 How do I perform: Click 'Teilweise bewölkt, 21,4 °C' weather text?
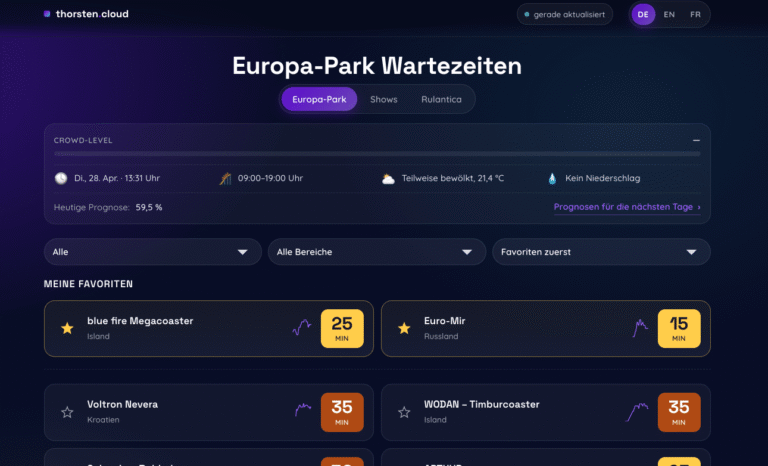click(453, 178)
